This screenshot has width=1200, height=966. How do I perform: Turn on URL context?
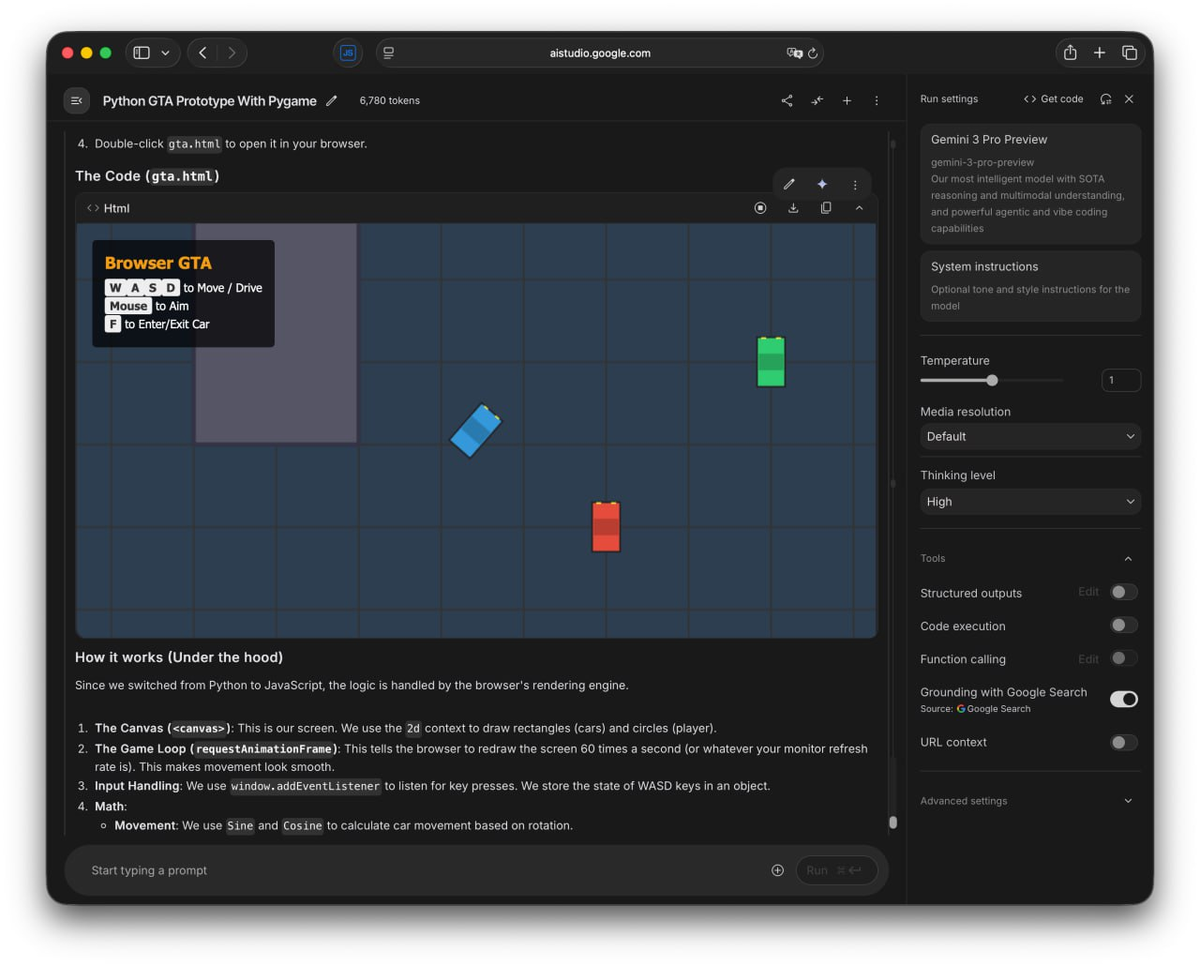(1123, 742)
